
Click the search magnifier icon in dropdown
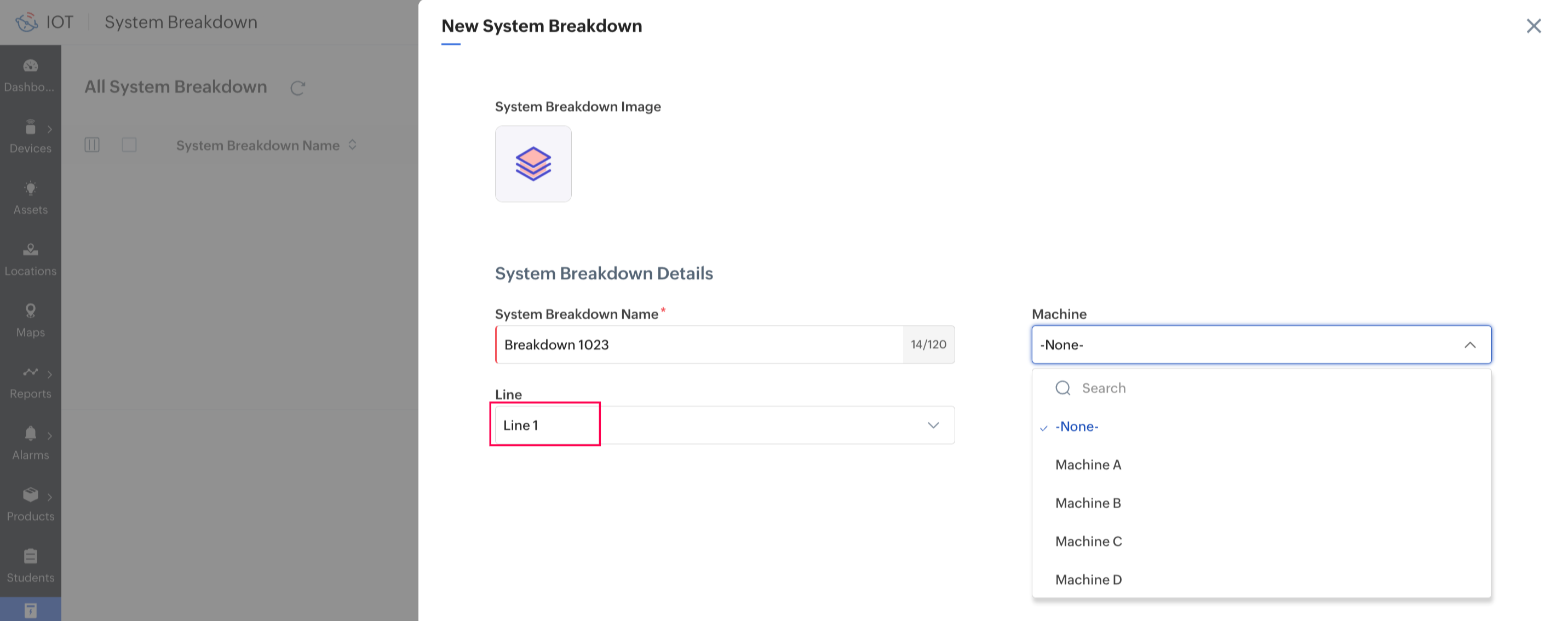(1063, 388)
